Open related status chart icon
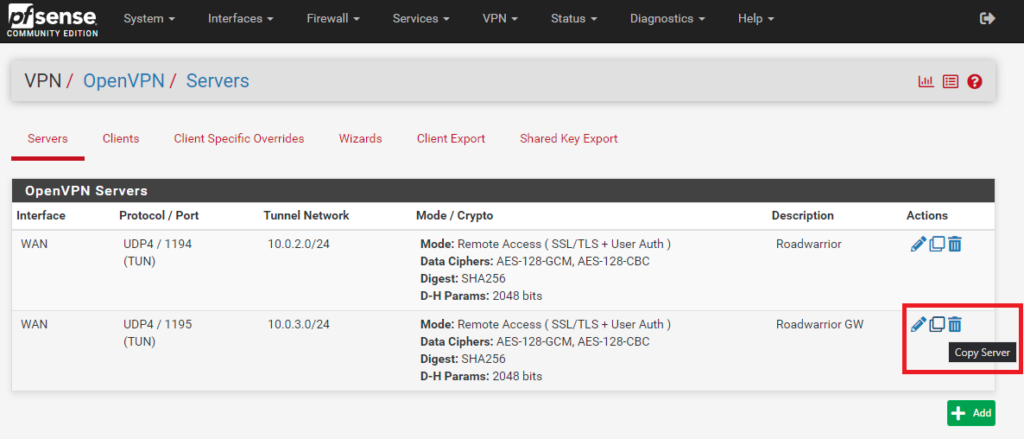Image resolution: width=1024 pixels, height=439 pixels. click(x=926, y=82)
